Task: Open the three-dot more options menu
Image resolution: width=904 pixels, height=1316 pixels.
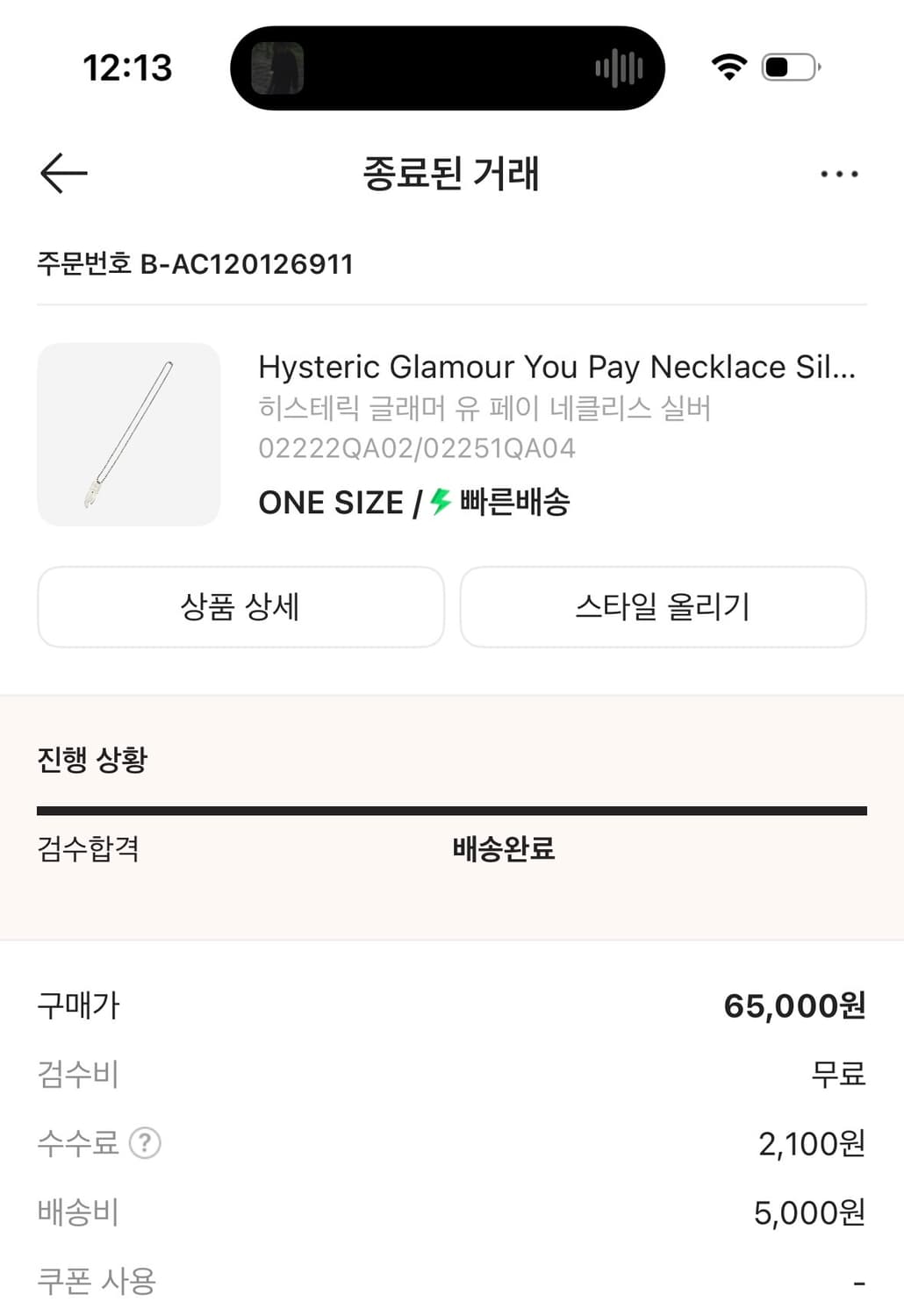Action: point(839,174)
